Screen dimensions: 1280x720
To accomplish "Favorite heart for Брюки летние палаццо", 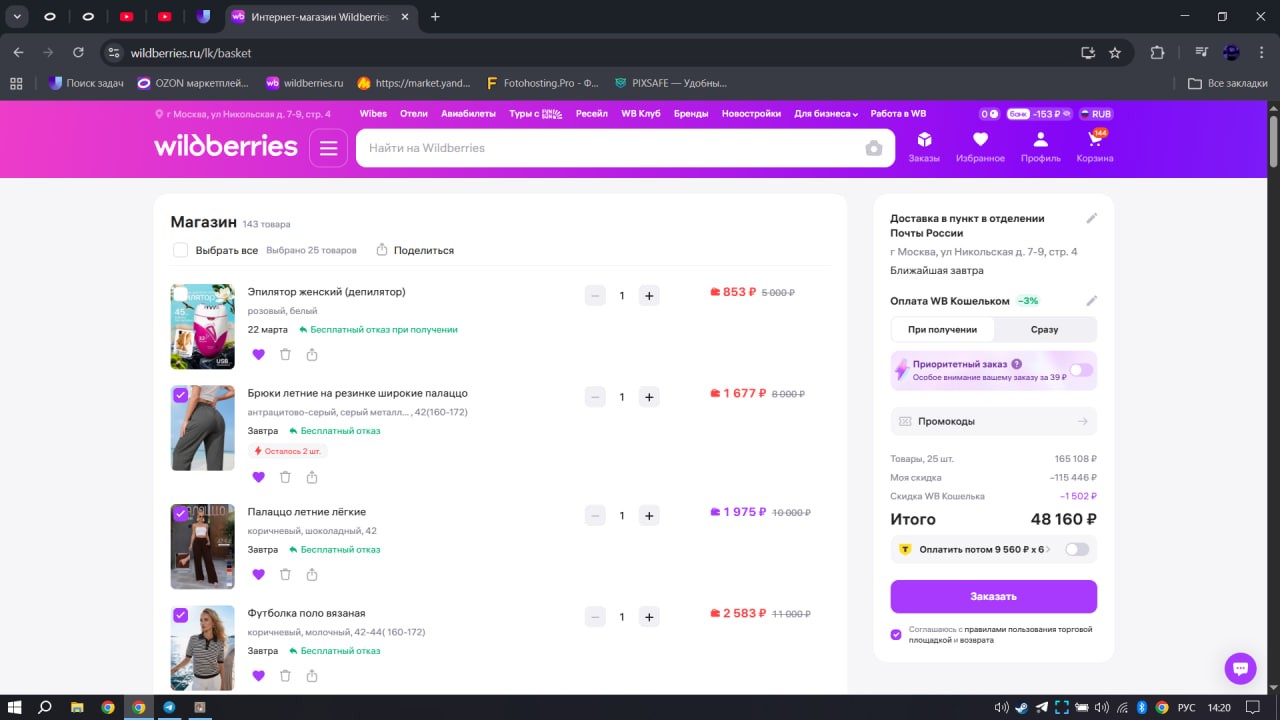I will 258,477.
